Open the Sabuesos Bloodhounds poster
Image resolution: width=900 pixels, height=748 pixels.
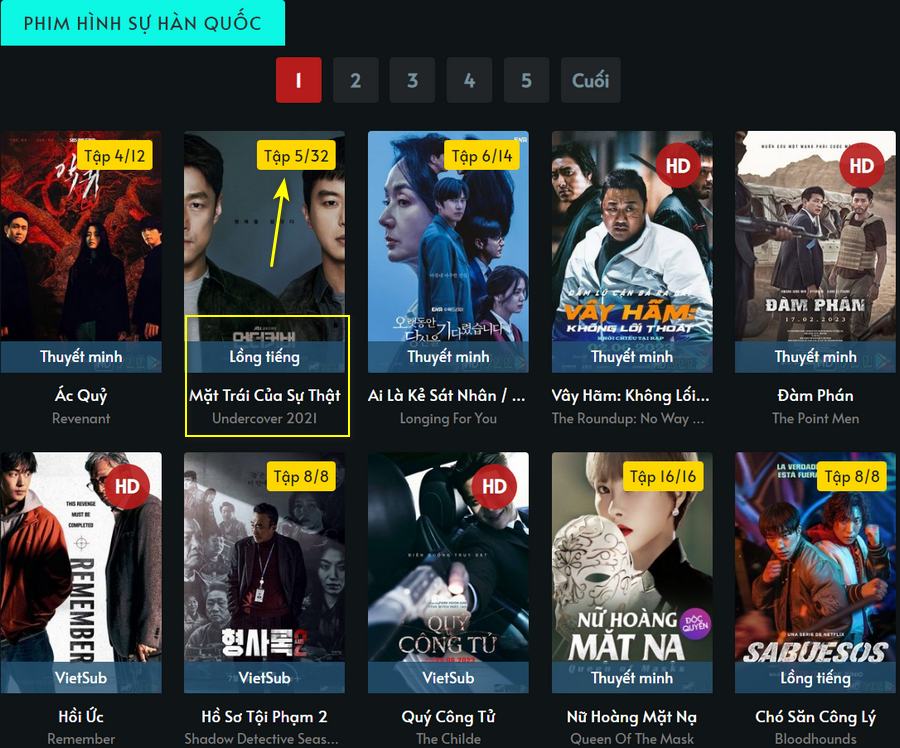tap(816, 572)
